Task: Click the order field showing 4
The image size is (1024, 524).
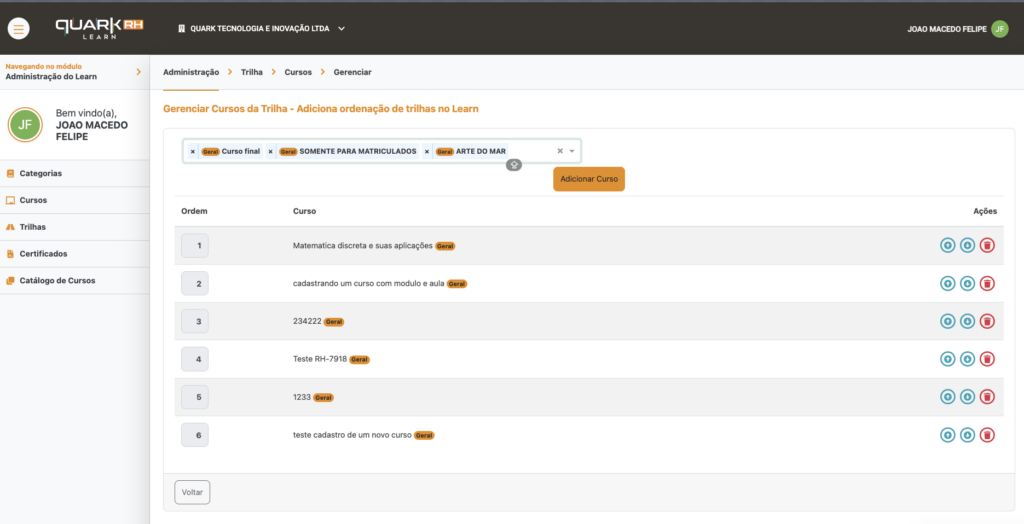Action: 195,359
